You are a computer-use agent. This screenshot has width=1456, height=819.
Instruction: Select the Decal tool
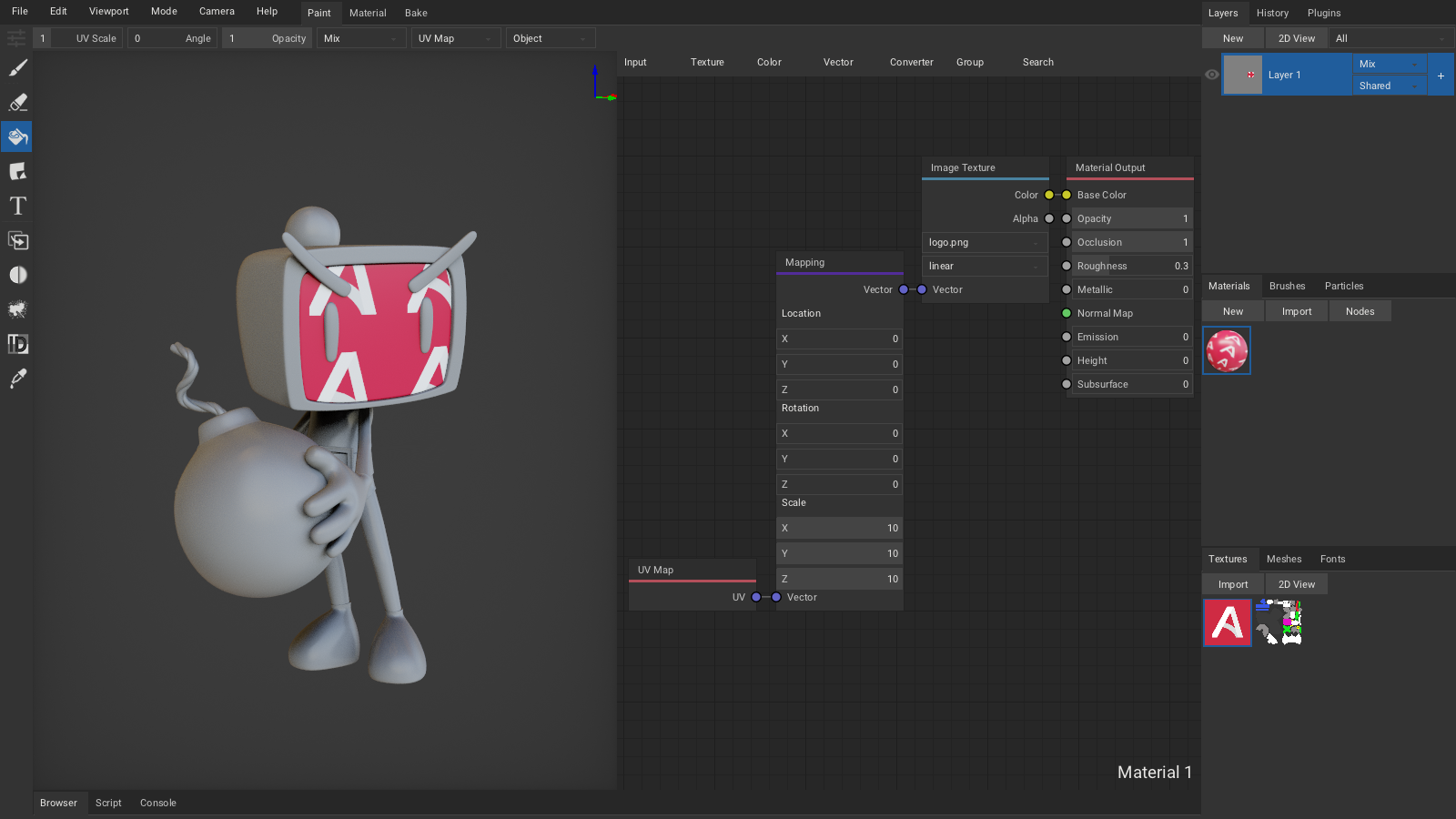coord(17,172)
